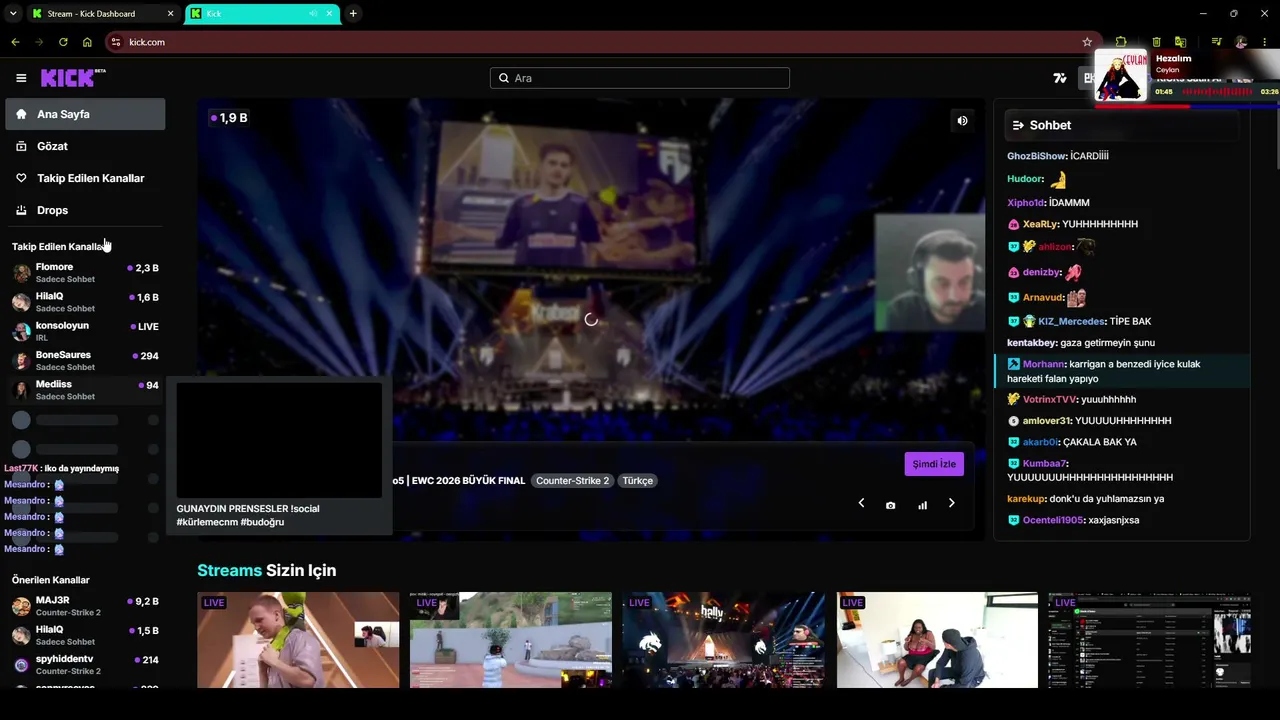
Task: Open the fourth live stream thumbnail
Action: (937, 640)
